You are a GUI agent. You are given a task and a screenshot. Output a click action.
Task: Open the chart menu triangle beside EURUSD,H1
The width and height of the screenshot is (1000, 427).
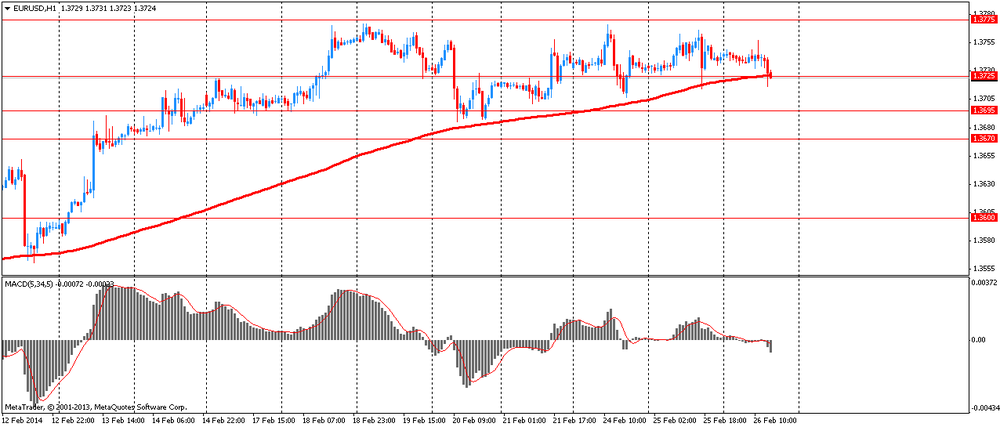point(8,8)
